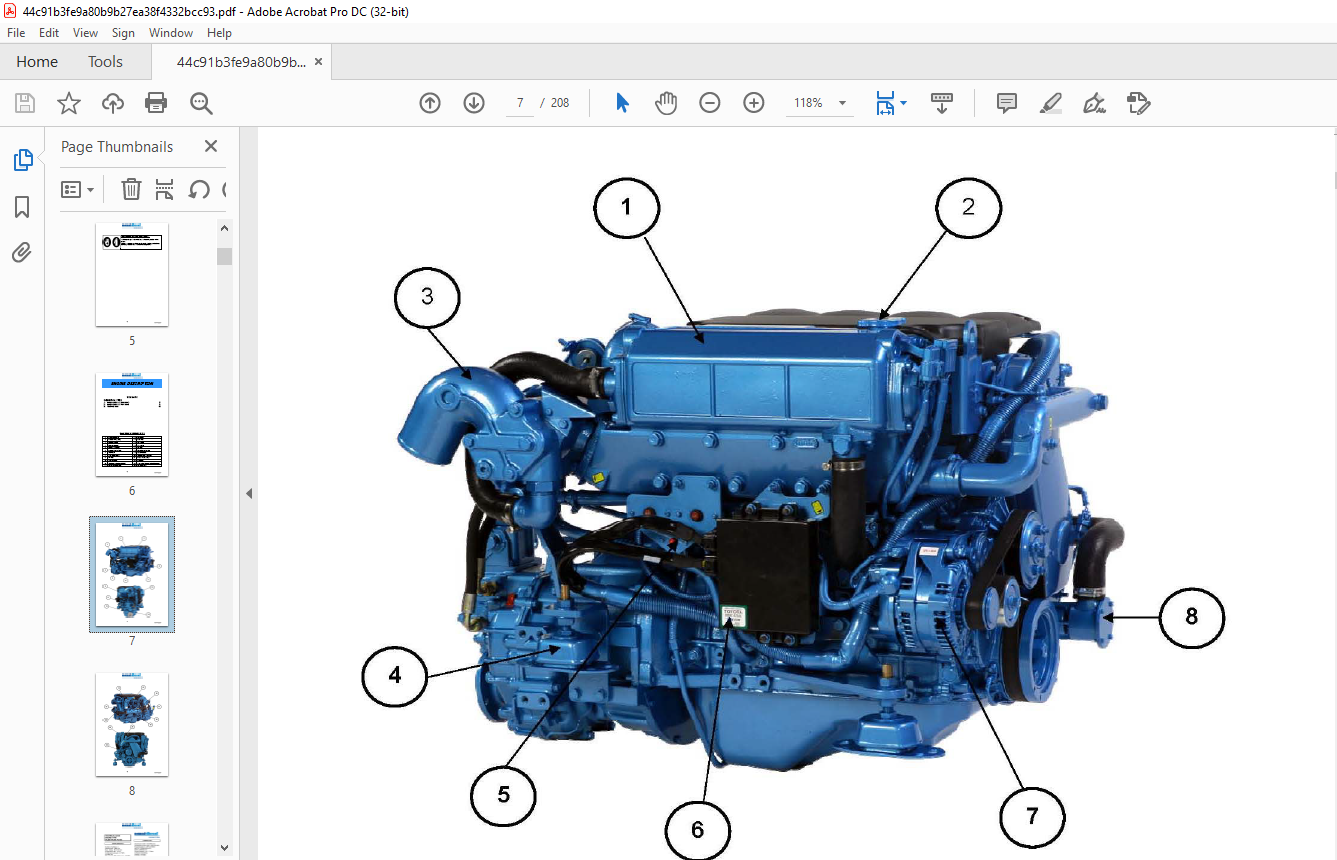The height and width of the screenshot is (860, 1337).
Task: Close the open PDF document tab
Action: coord(319,62)
